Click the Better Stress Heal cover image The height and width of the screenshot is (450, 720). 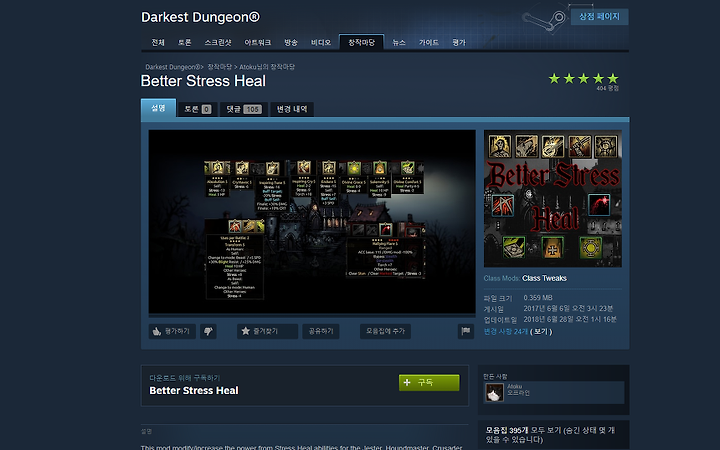(552, 198)
